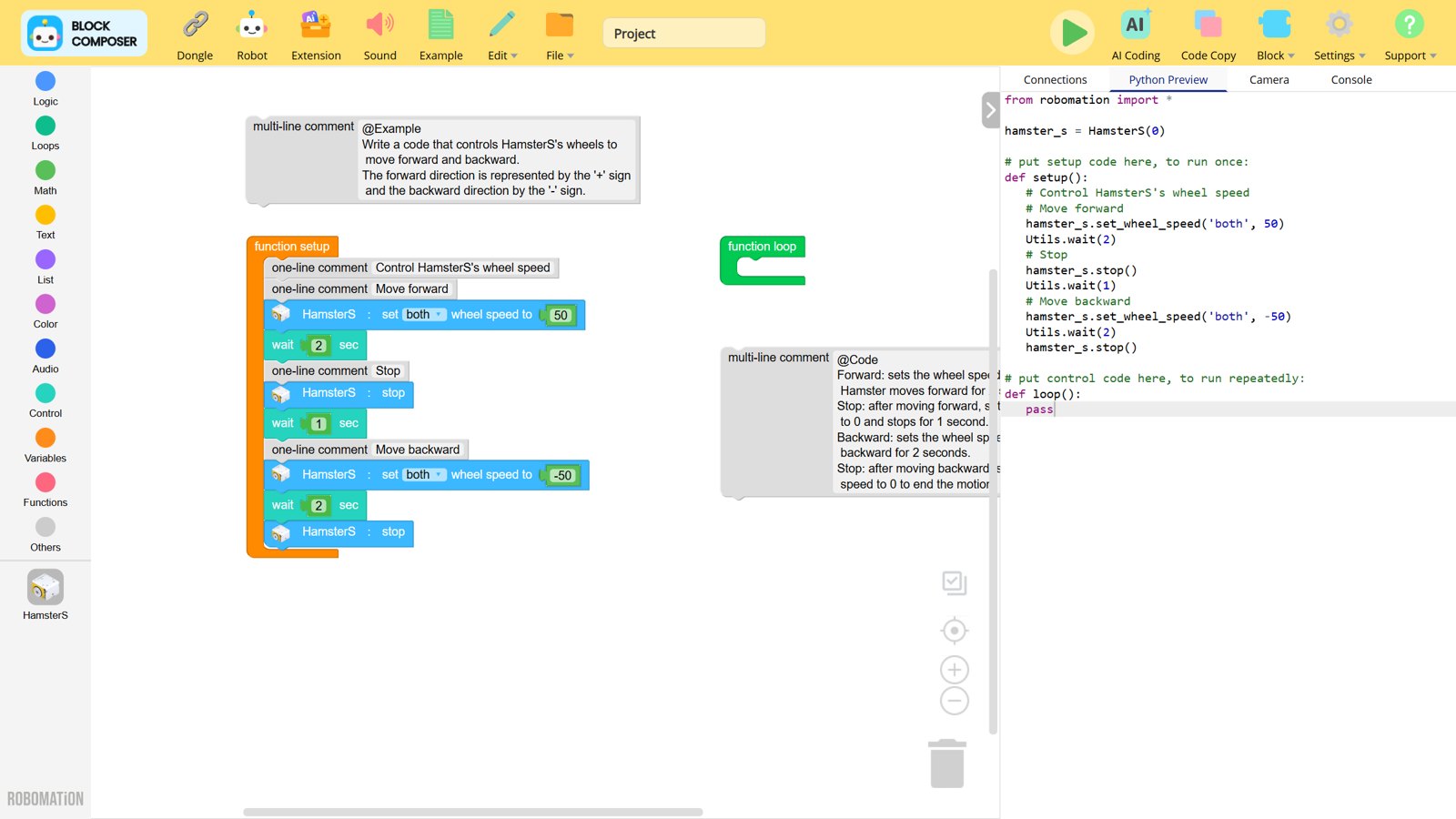Select the Others block category

tap(45, 534)
